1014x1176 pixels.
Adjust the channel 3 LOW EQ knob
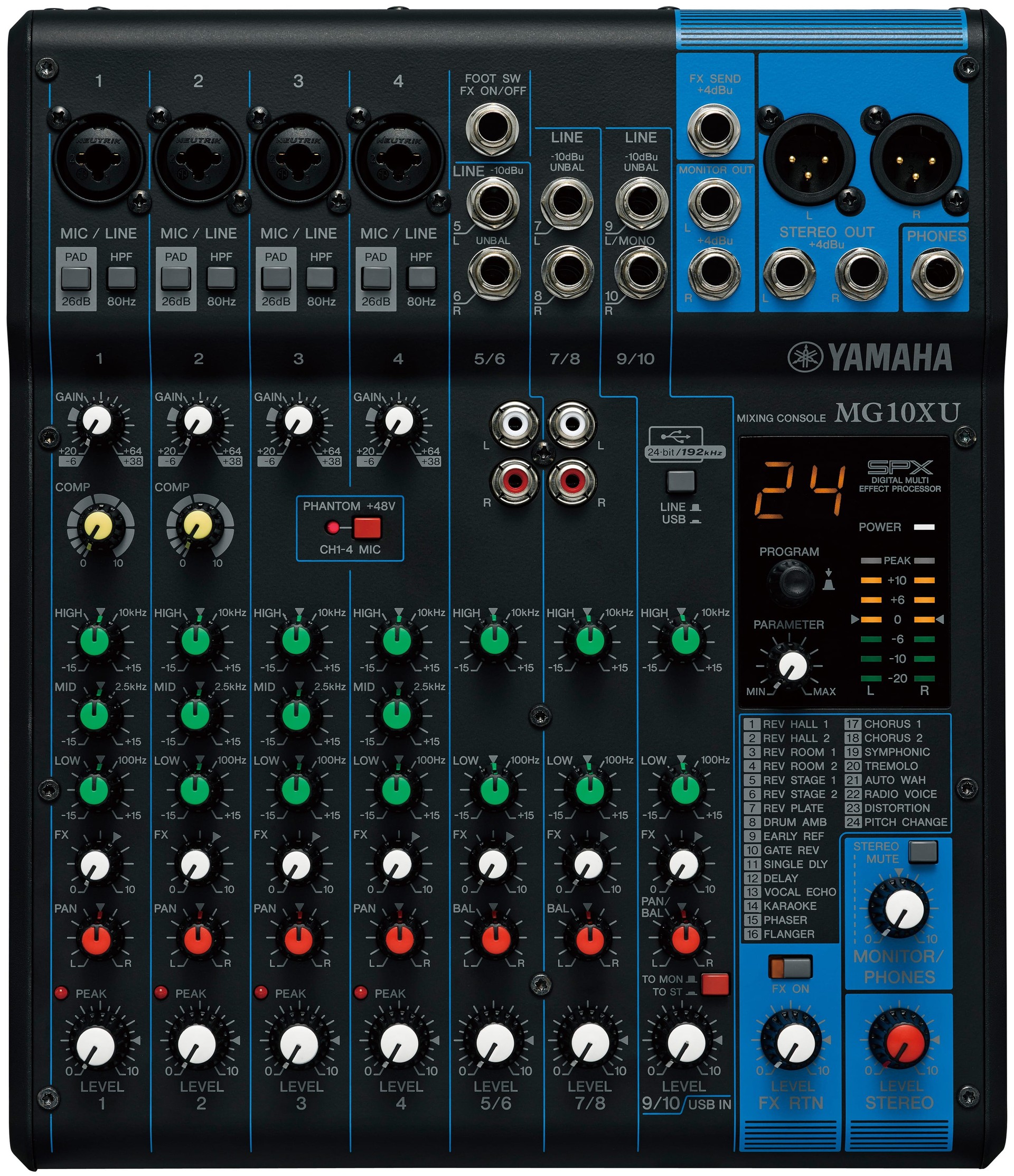coord(296,788)
